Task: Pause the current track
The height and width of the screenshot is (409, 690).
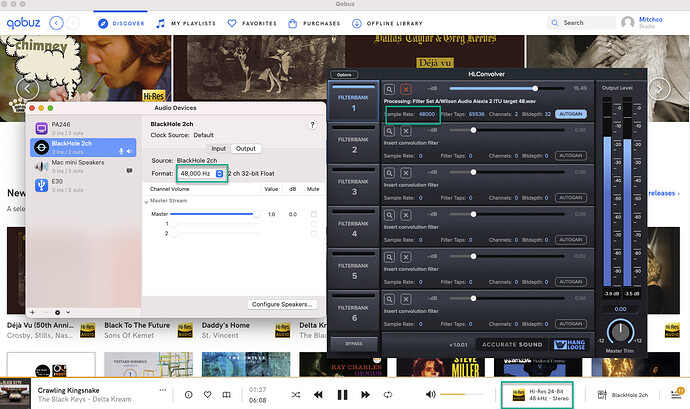Action: pos(342,395)
